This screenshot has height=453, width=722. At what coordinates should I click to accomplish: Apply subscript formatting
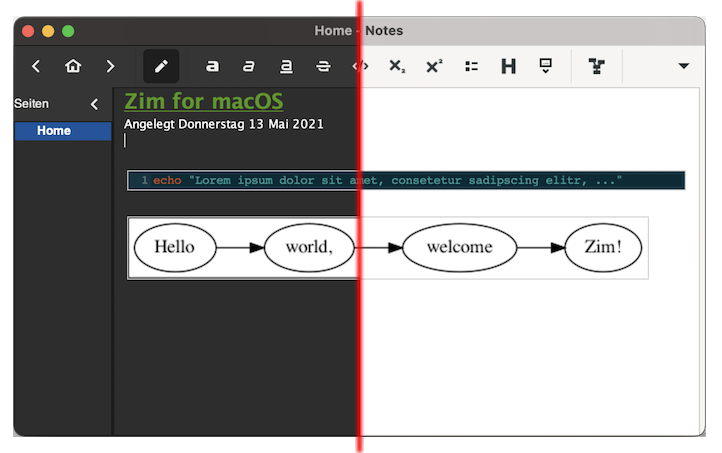point(397,67)
